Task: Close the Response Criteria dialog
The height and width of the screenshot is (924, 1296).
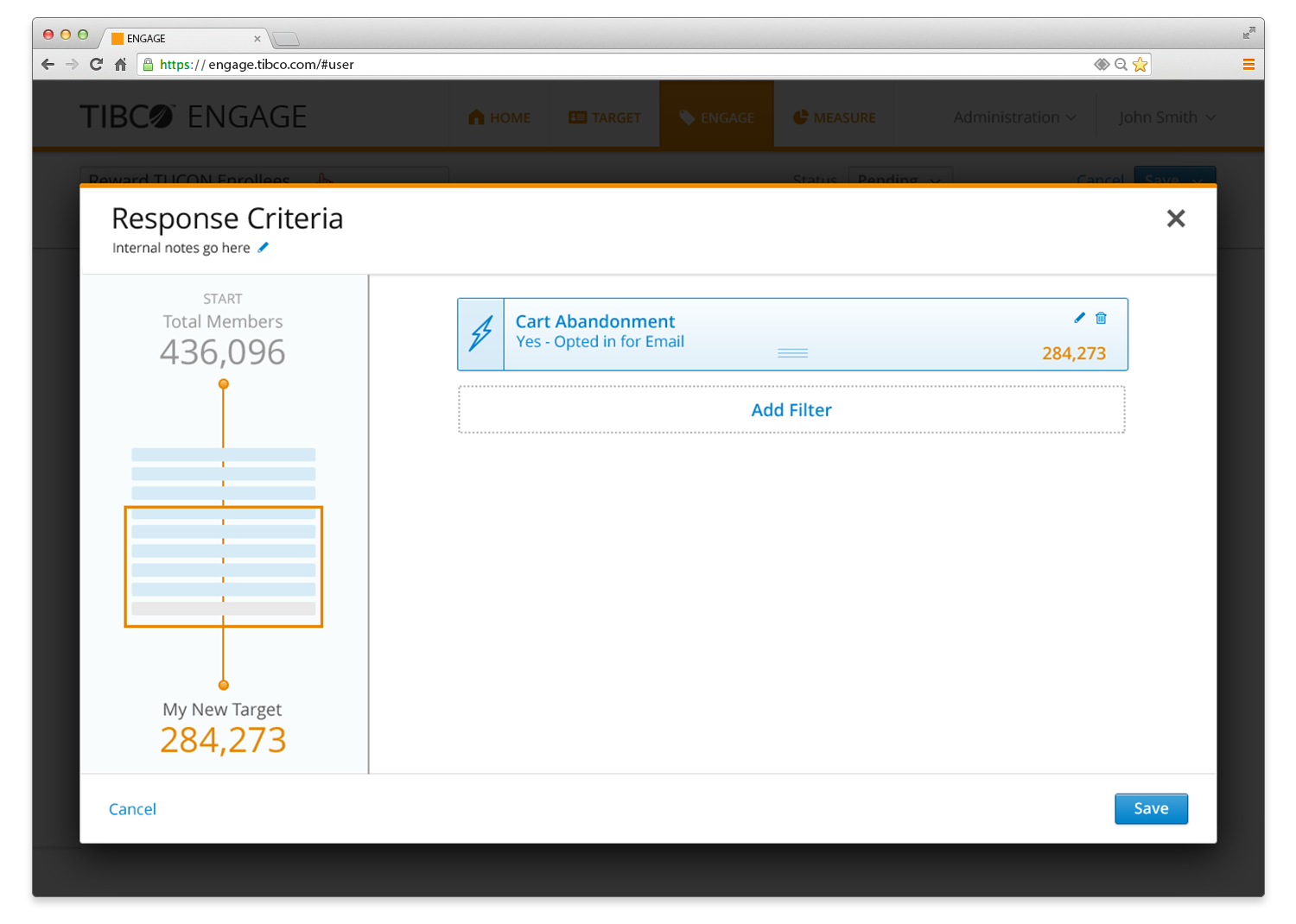Action: (1176, 218)
